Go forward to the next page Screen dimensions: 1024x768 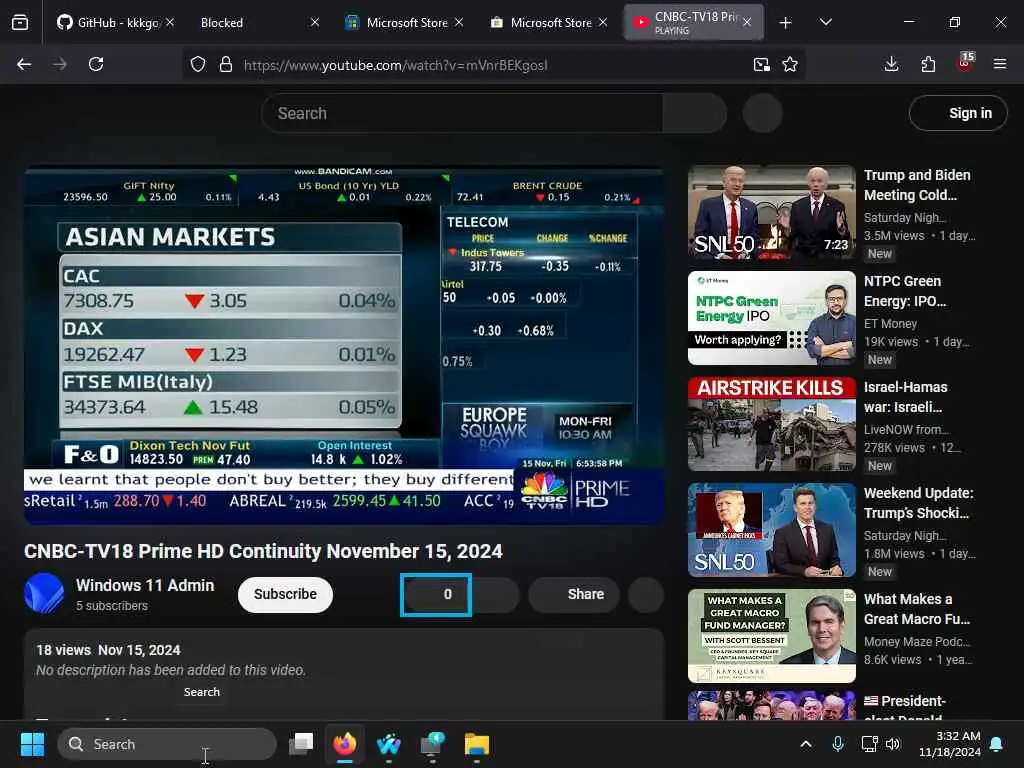click(60, 64)
